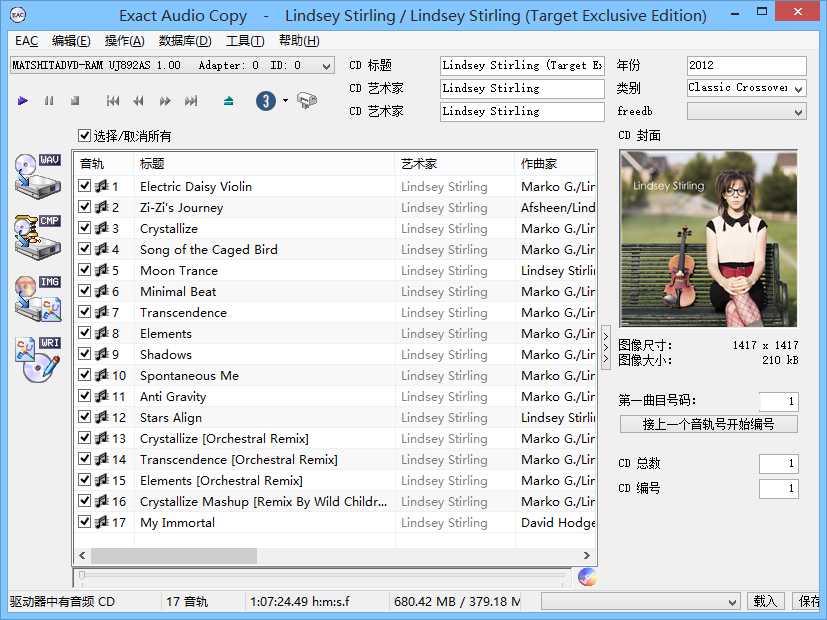
Task: Click music note icon of track 1
Action: [101, 186]
